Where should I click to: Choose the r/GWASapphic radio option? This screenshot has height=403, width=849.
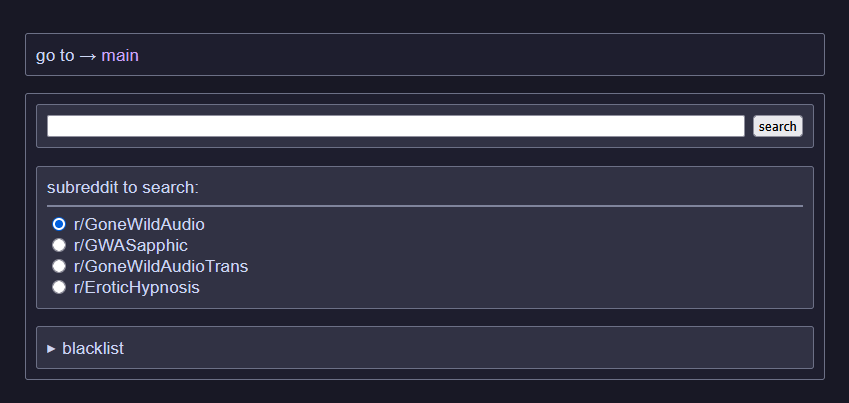pyautogui.click(x=59, y=245)
